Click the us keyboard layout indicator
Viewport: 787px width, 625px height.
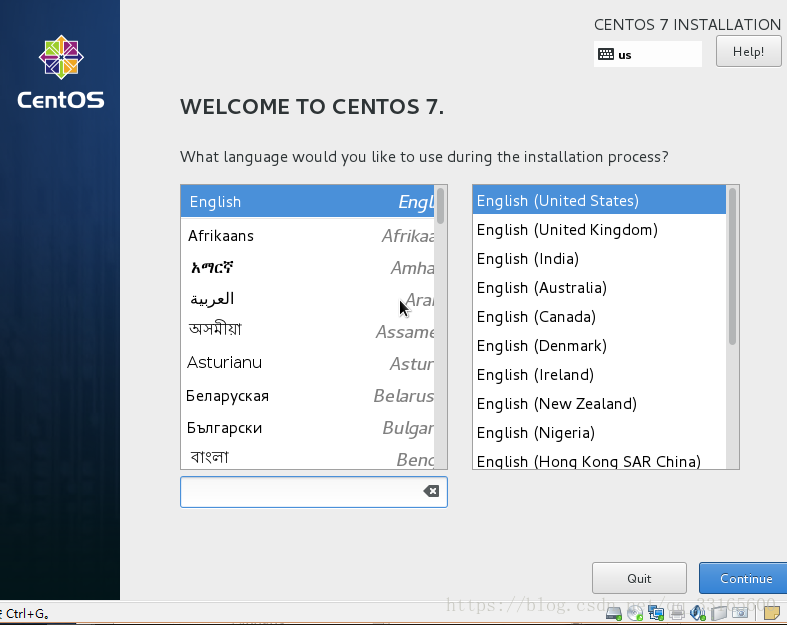pyautogui.click(x=647, y=54)
